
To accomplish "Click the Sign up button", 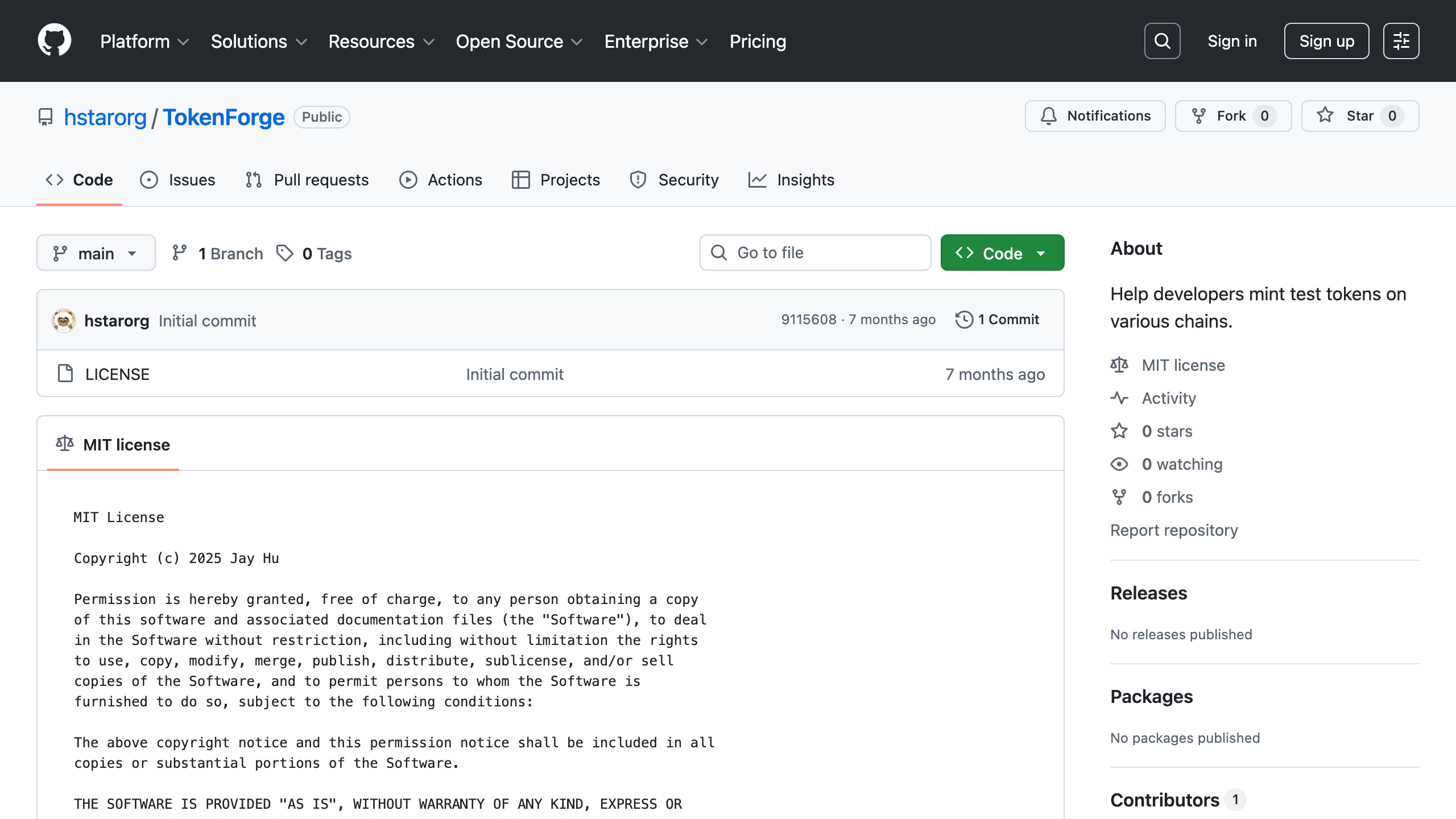I will point(1326,41).
